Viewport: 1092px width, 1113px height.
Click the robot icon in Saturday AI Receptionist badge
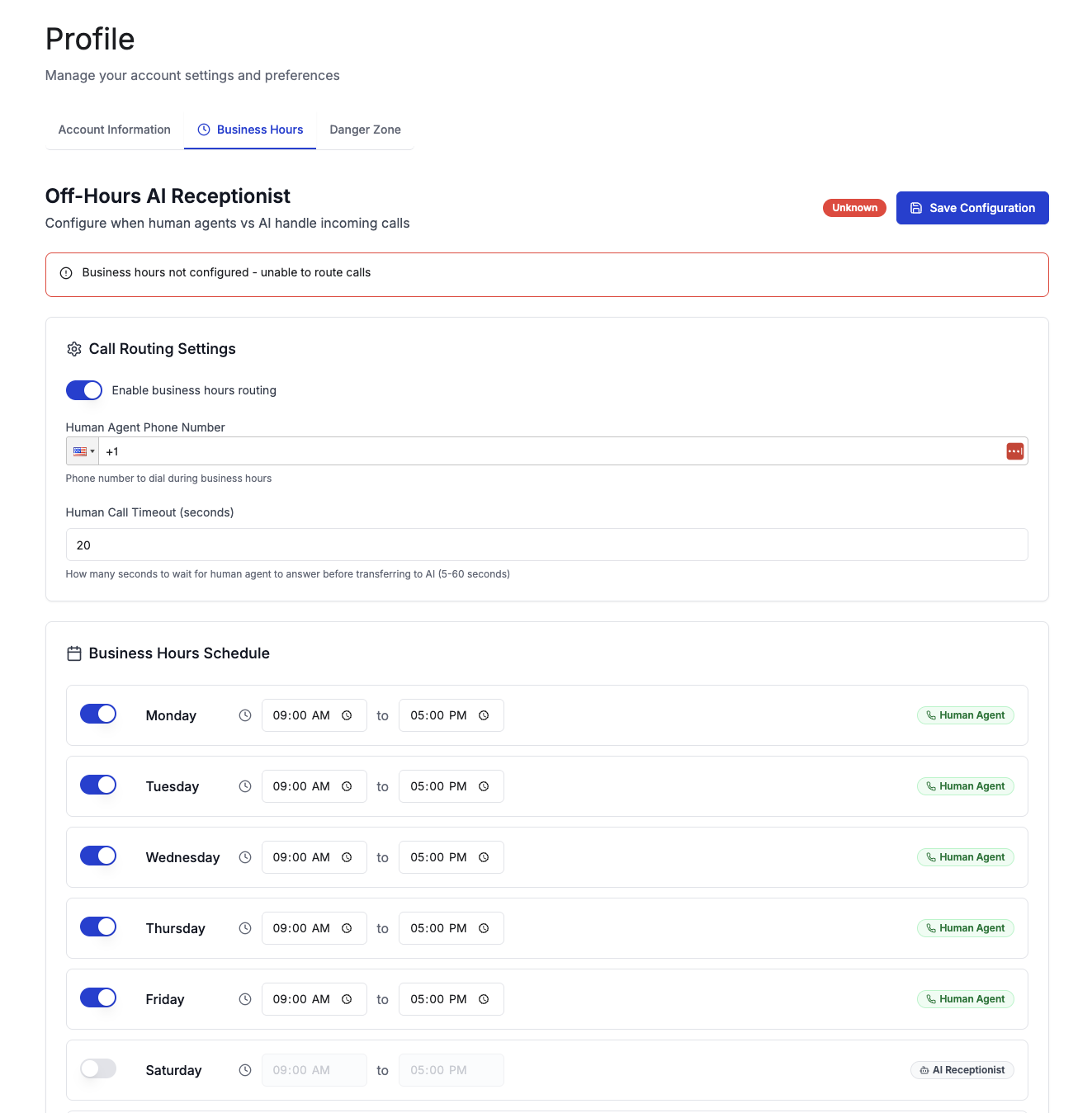click(924, 1070)
